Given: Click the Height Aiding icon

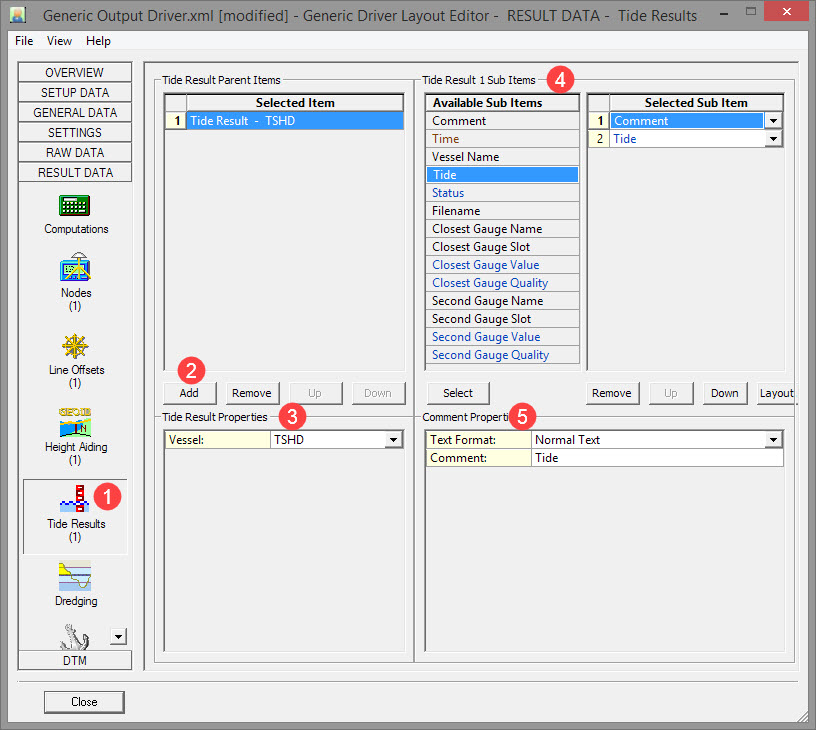Looking at the screenshot, I should (75, 423).
